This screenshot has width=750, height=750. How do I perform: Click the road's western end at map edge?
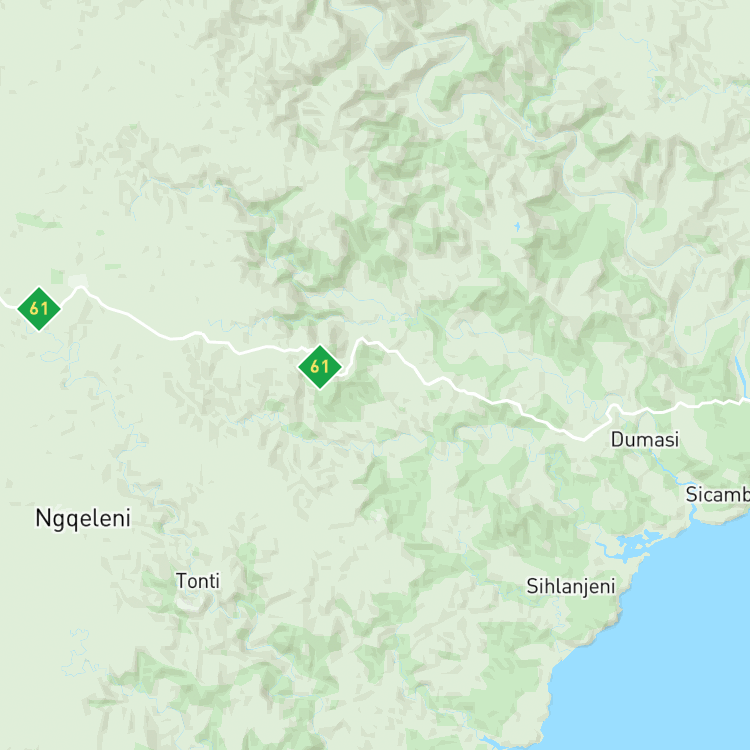[x=5, y=303]
